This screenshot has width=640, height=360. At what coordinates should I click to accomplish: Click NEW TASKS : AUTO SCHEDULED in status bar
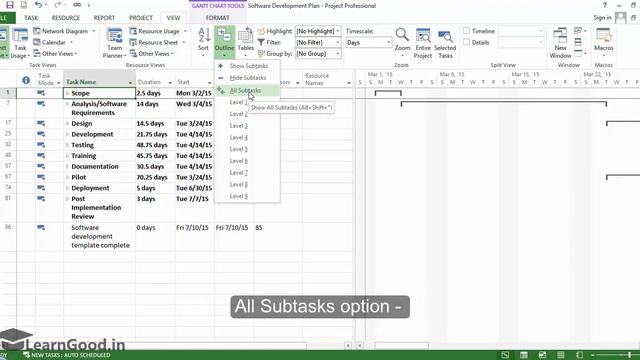pyautogui.click(x=67, y=355)
